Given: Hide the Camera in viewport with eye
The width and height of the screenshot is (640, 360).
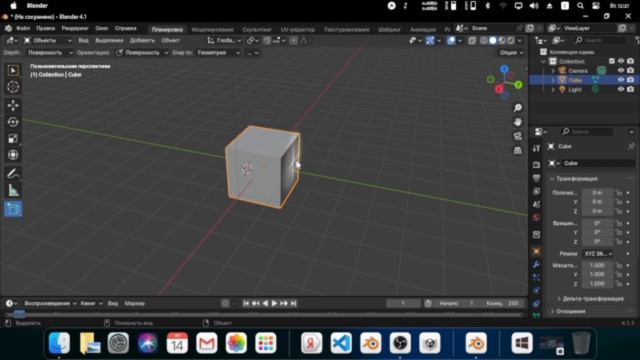Looking at the screenshot, I should [x=621, y=71].
